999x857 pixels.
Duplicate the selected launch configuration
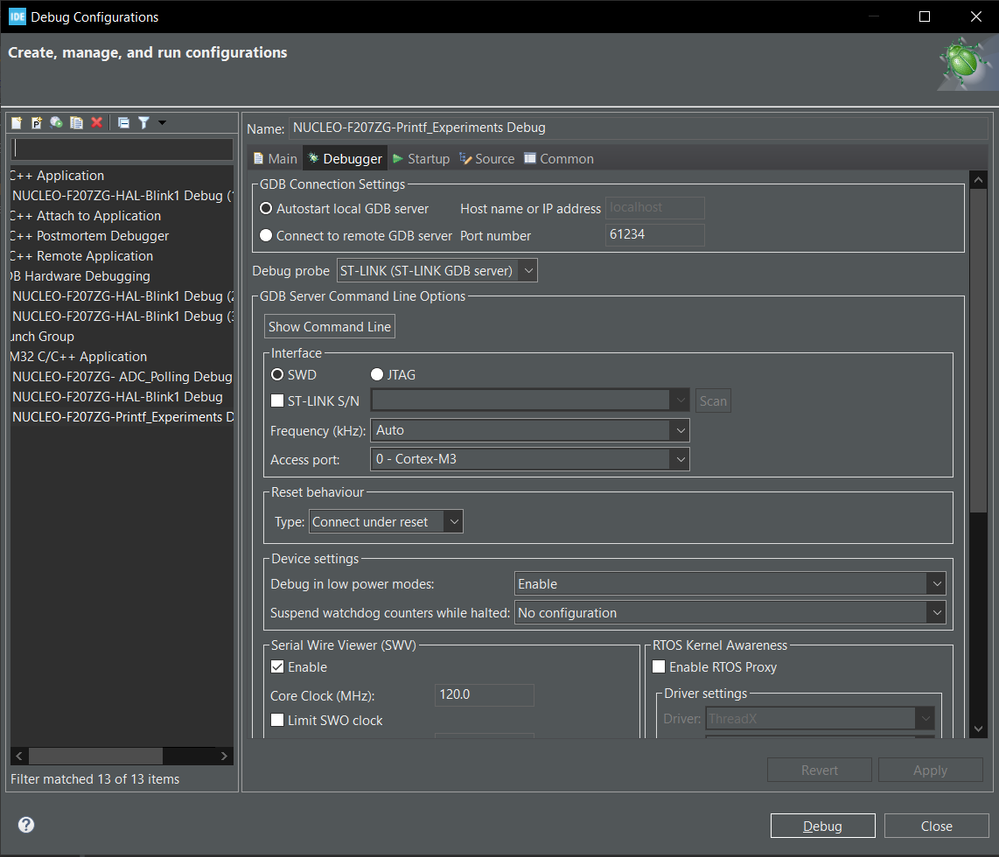[x=76, y=123]
